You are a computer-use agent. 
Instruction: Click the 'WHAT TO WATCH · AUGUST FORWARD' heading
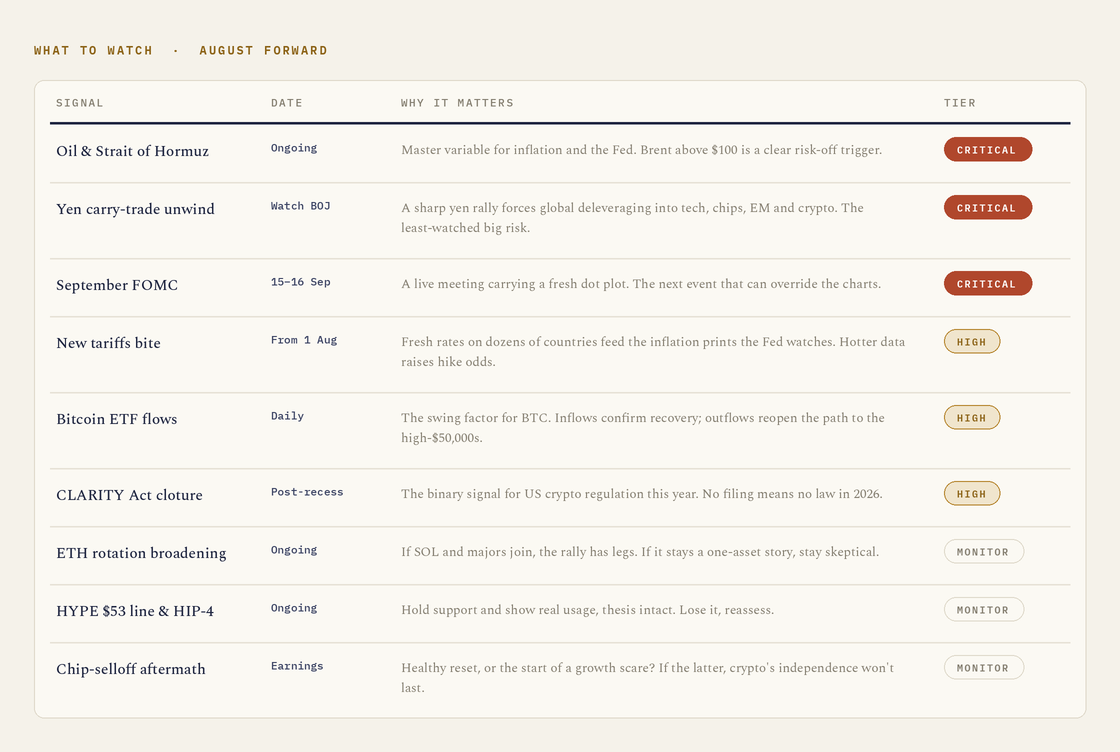pos(181,50)
